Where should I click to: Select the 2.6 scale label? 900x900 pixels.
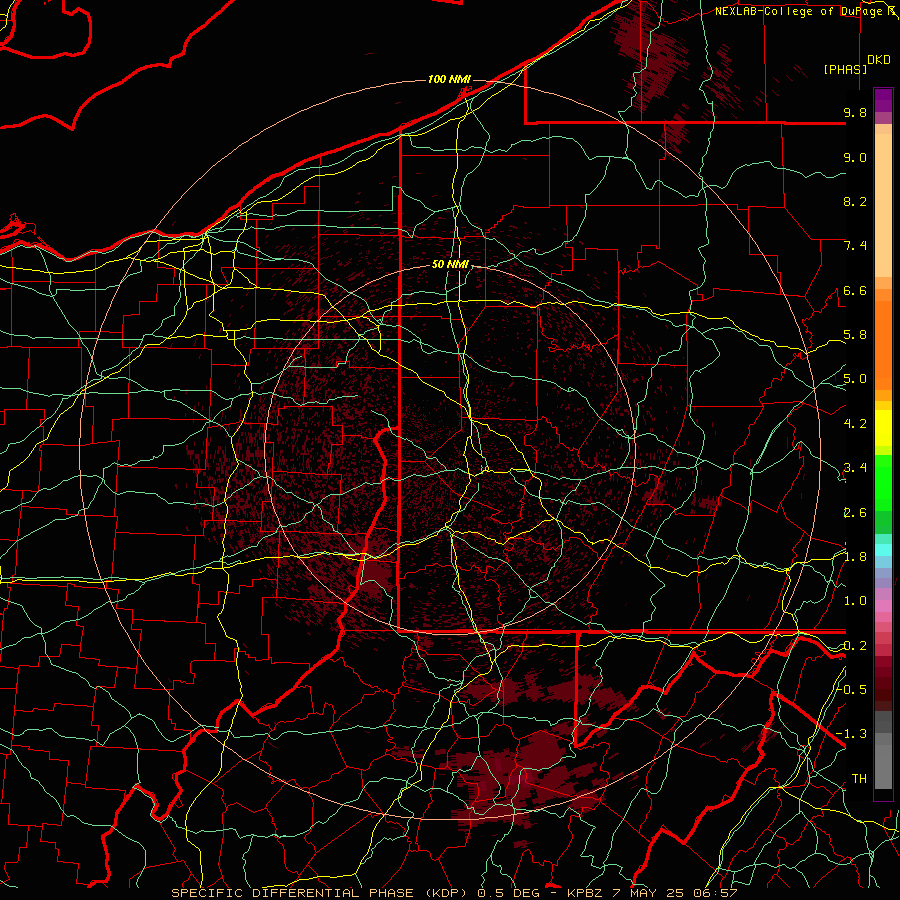[855, 513]
